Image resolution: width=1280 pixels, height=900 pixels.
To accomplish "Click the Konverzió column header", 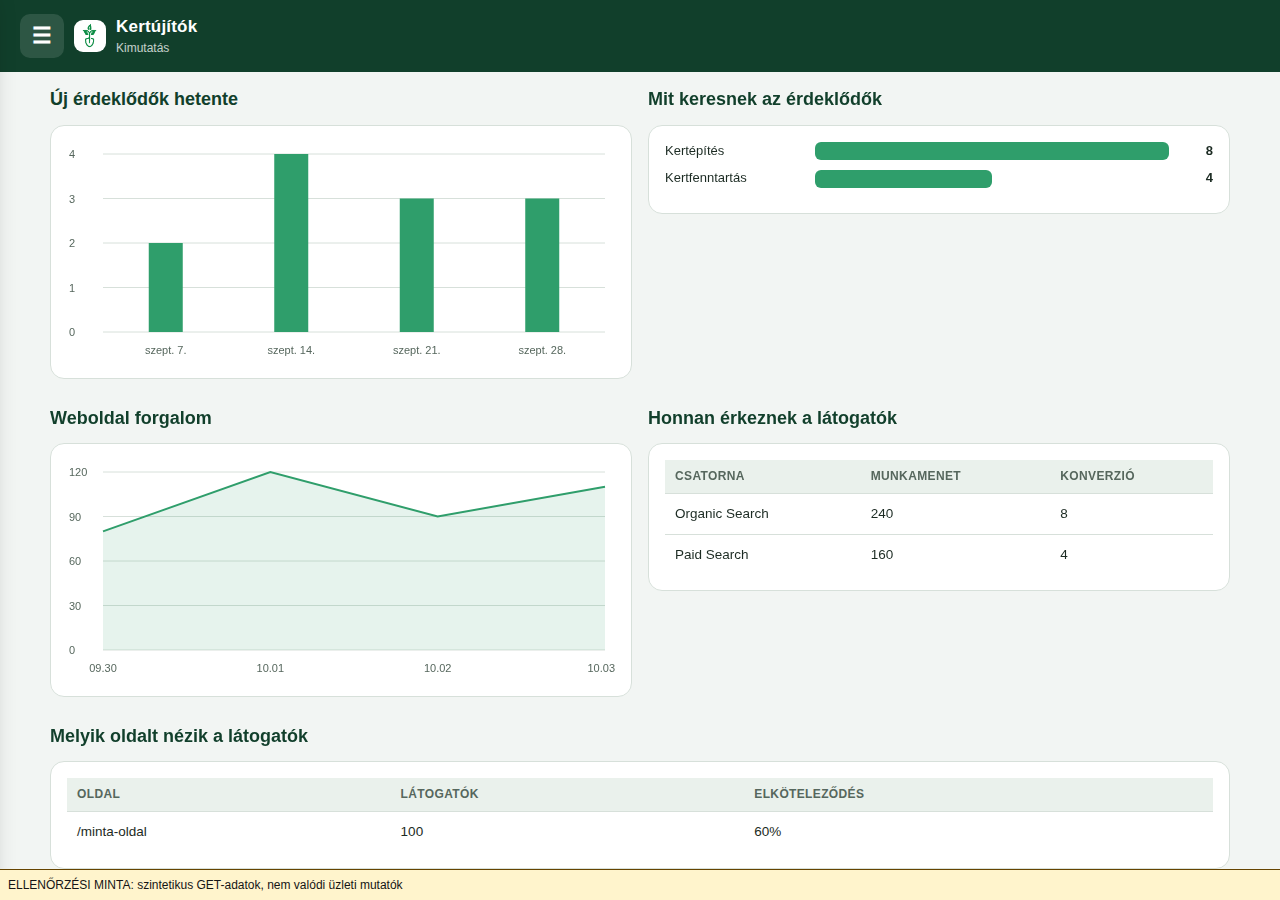I will click(1097, 476).
